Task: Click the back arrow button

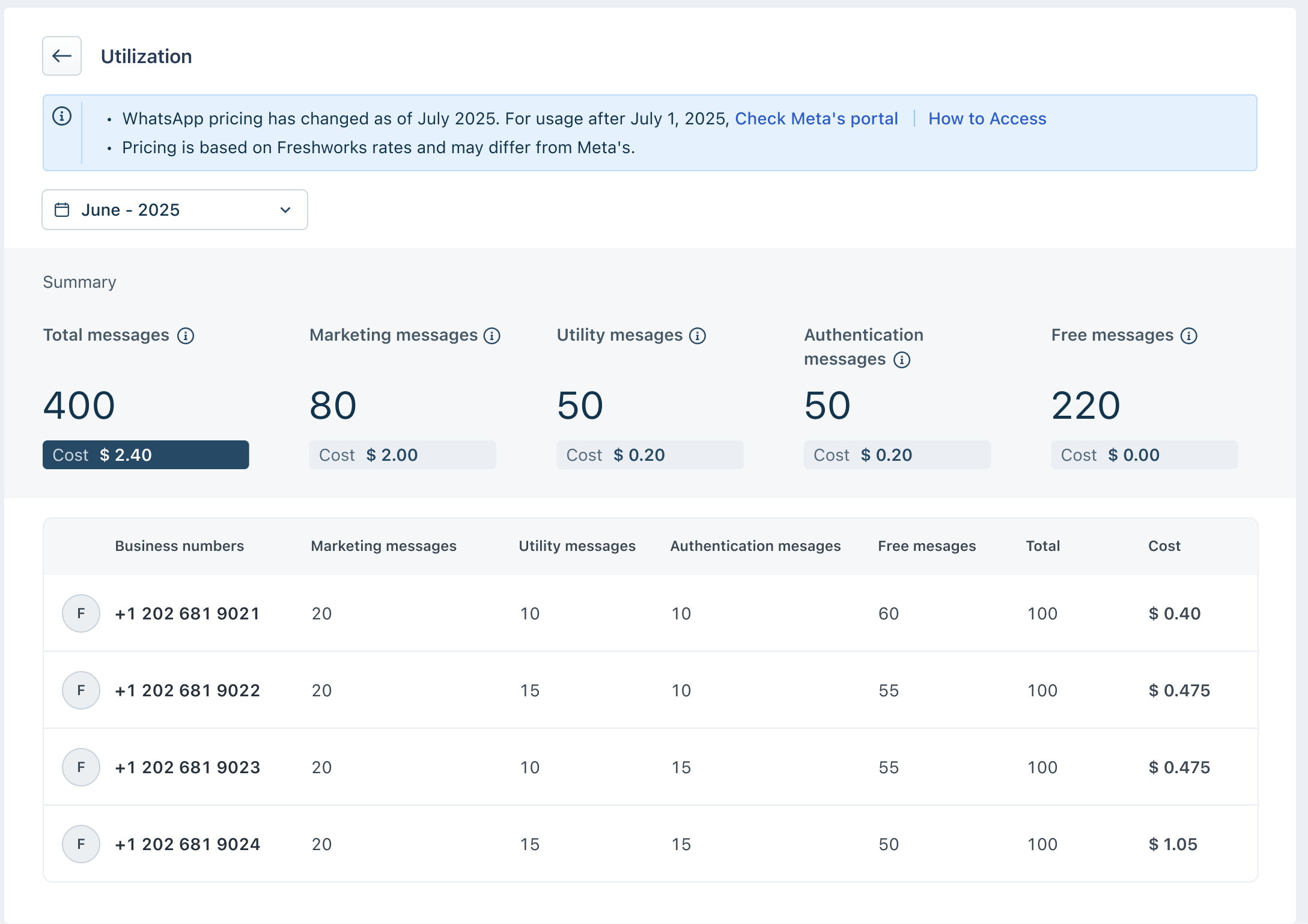Action: tap(62, 56)
